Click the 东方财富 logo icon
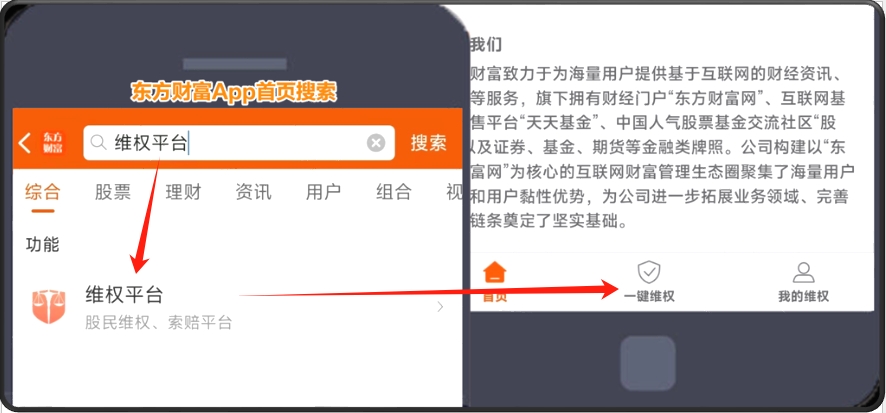 coord(53,143)
